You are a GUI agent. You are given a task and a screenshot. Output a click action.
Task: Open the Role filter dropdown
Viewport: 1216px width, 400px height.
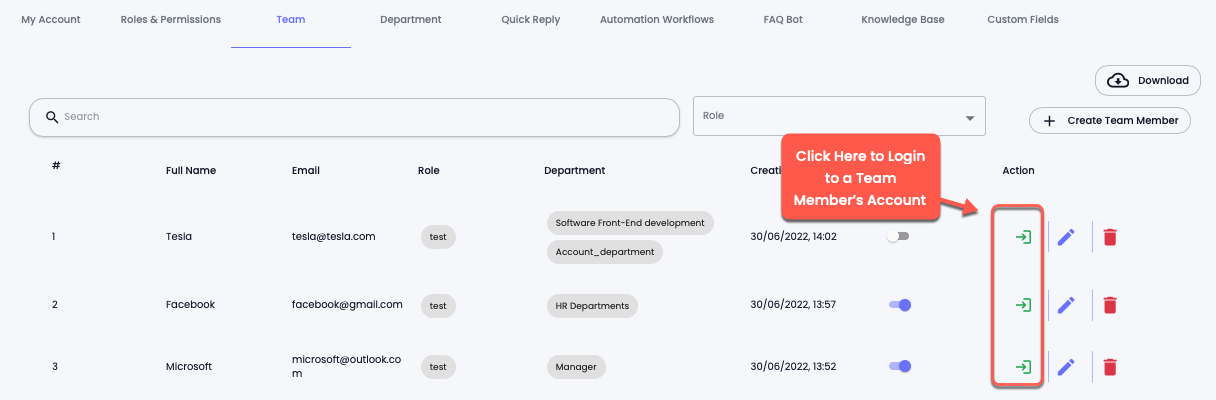click(x=839, y=116)
